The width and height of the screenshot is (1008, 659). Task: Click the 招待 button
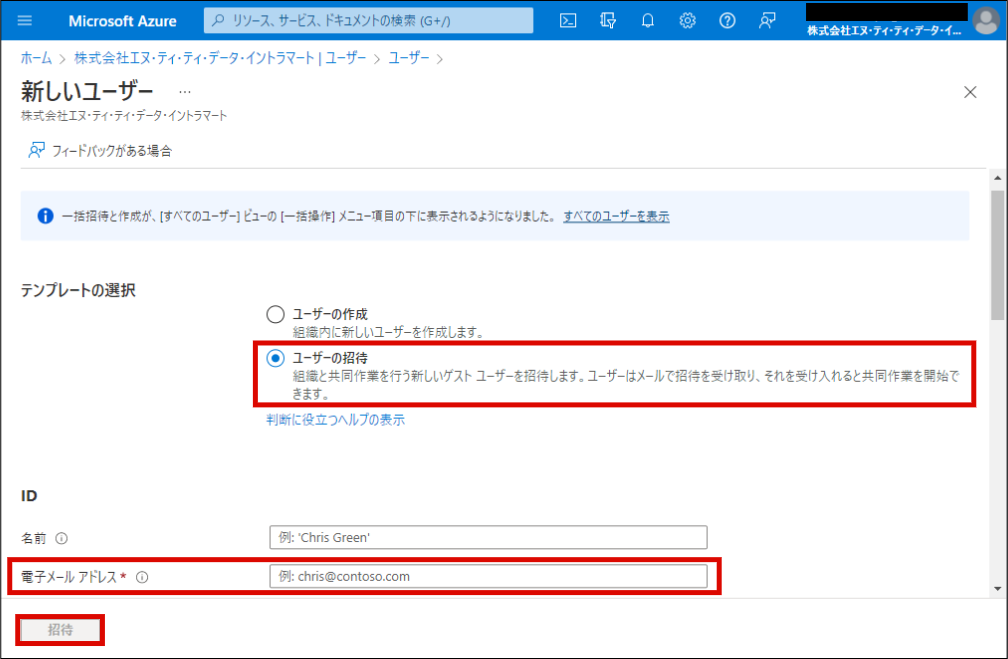click(60, 630)
